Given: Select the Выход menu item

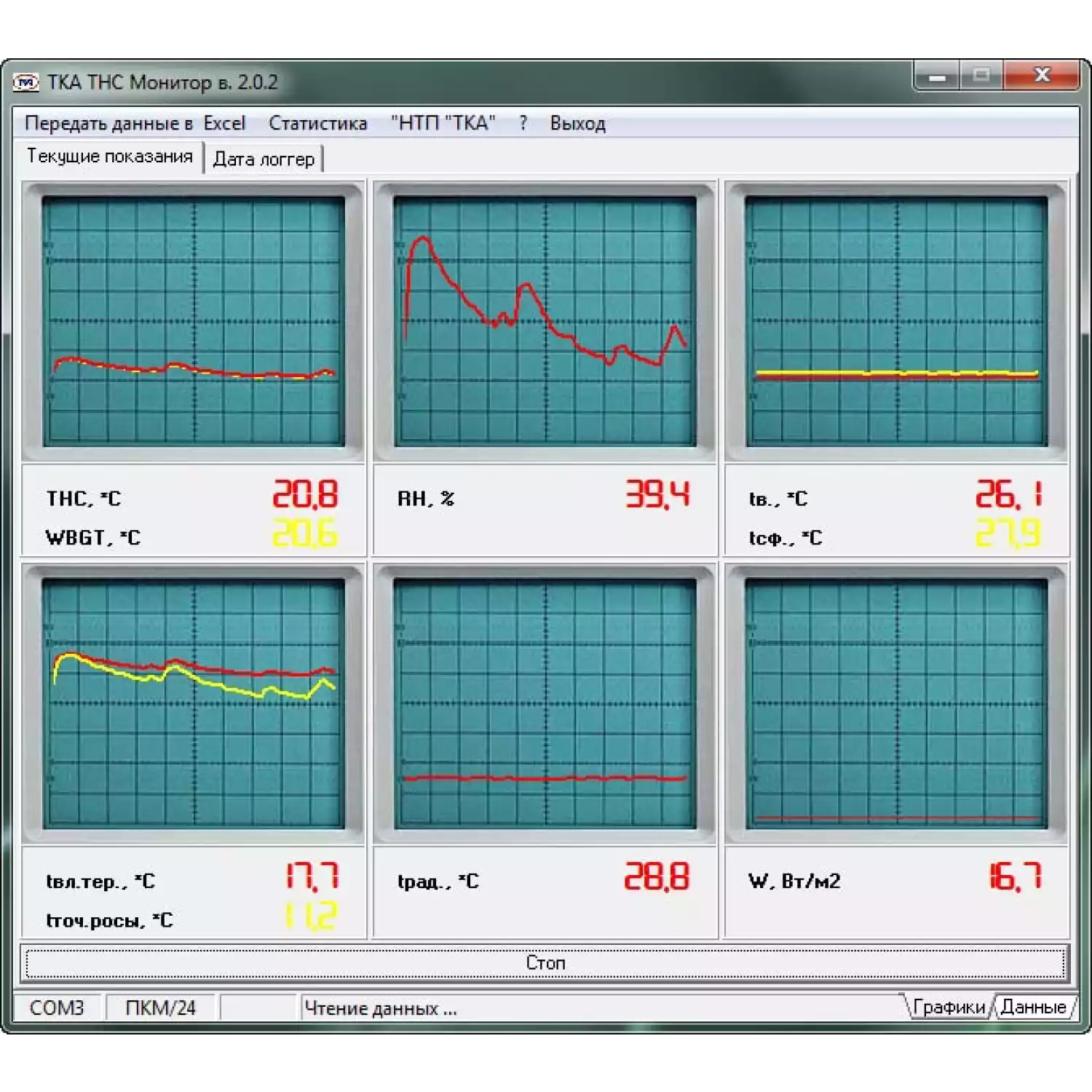Looking at the screenshot, I should [x=577, y=123].
